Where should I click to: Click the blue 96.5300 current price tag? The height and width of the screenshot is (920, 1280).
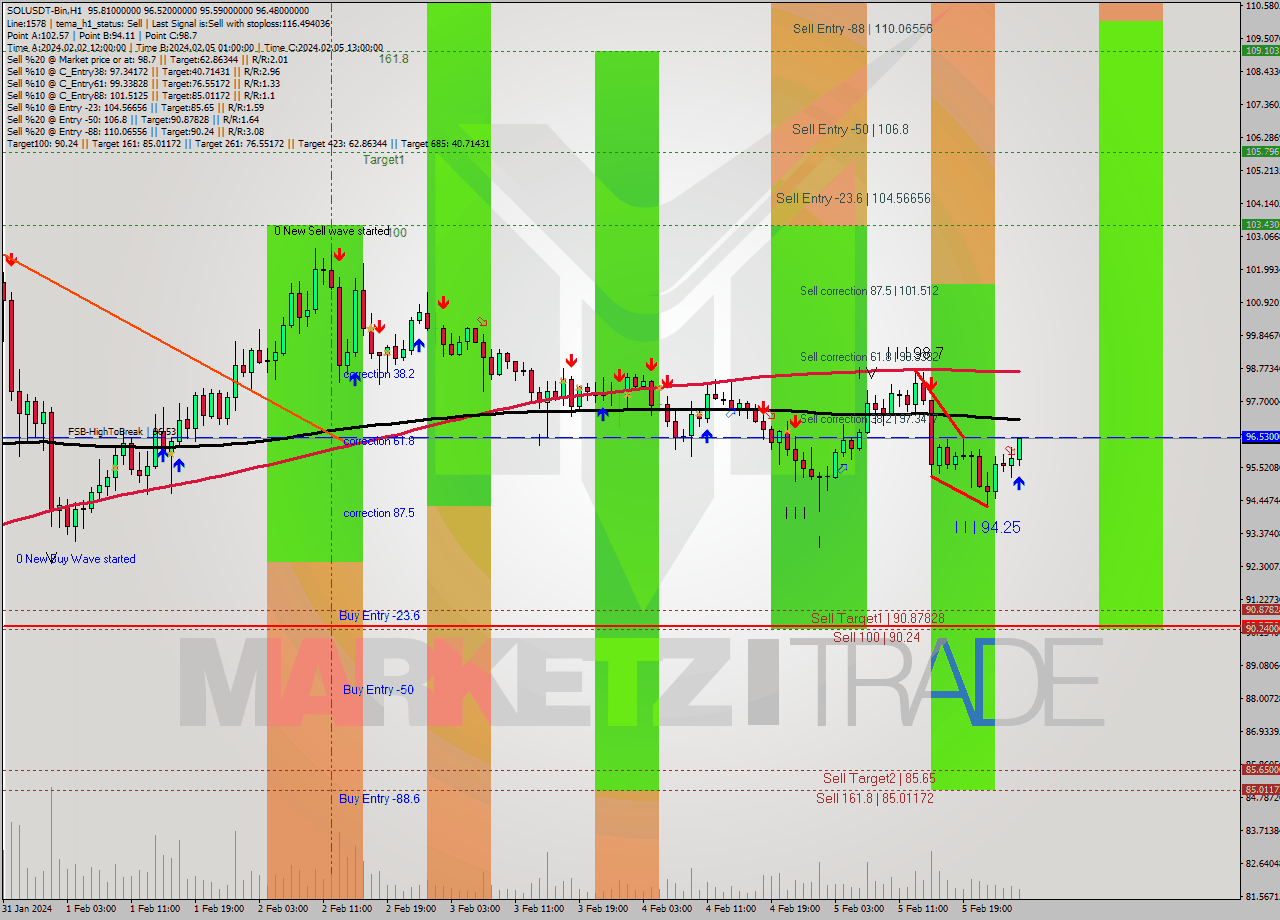click(x=1260, y=437)
